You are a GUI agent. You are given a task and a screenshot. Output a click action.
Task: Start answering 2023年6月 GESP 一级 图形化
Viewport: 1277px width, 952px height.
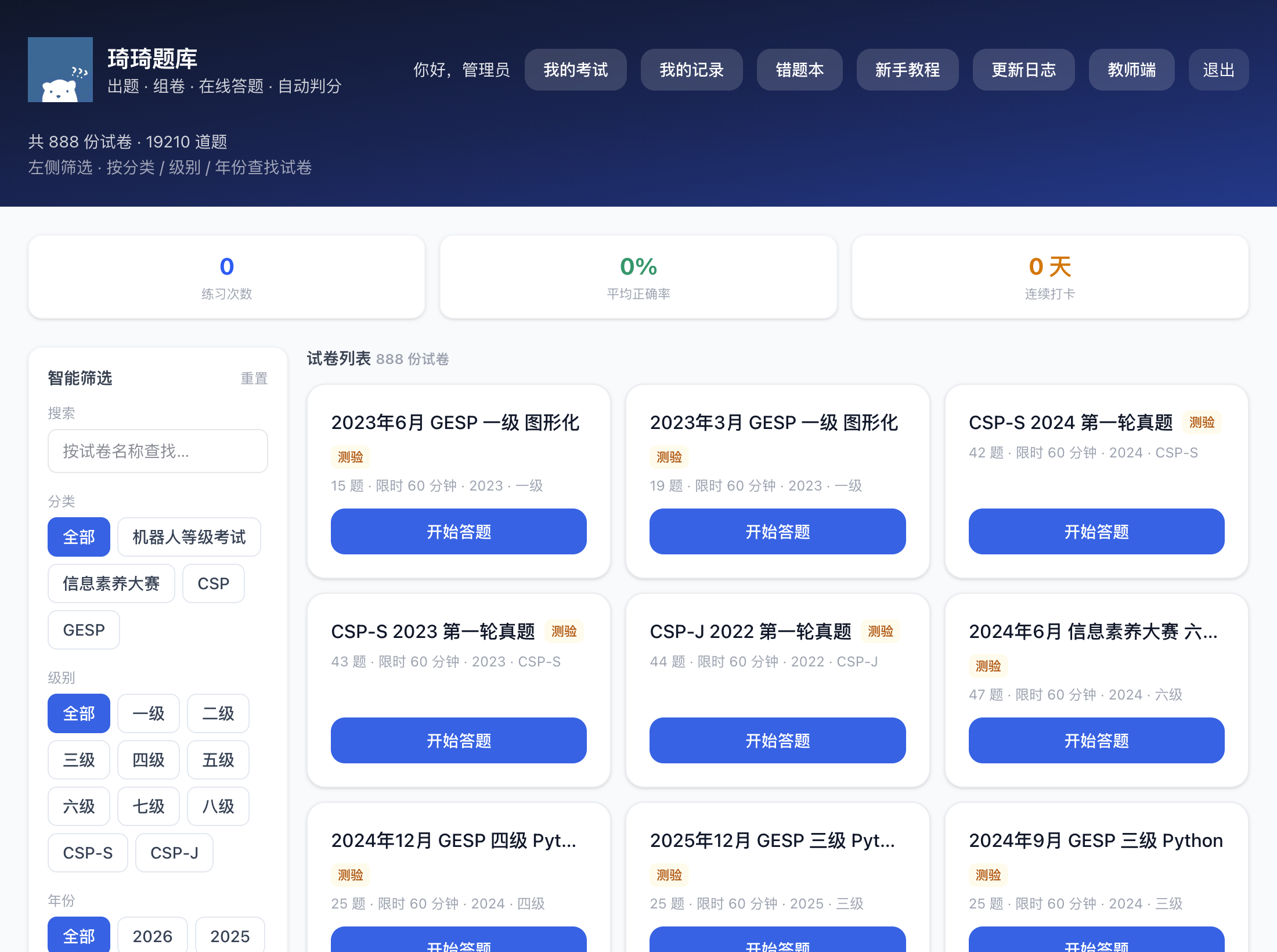point(459,532)
